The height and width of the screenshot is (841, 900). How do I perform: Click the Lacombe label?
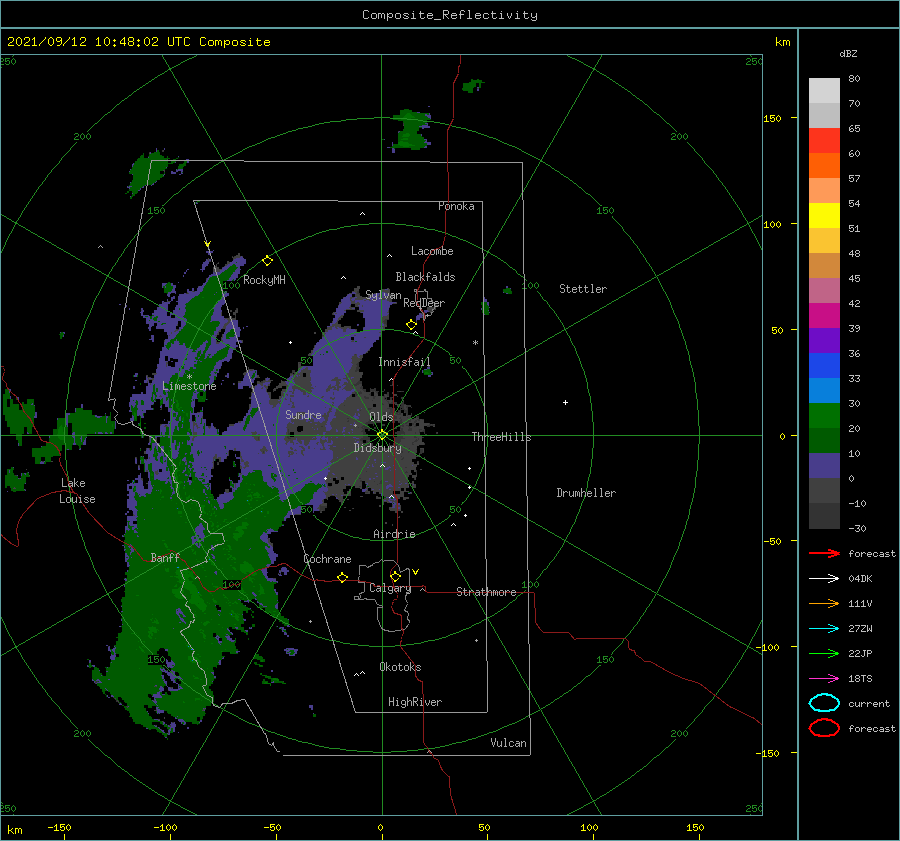(x=432, y=251)
